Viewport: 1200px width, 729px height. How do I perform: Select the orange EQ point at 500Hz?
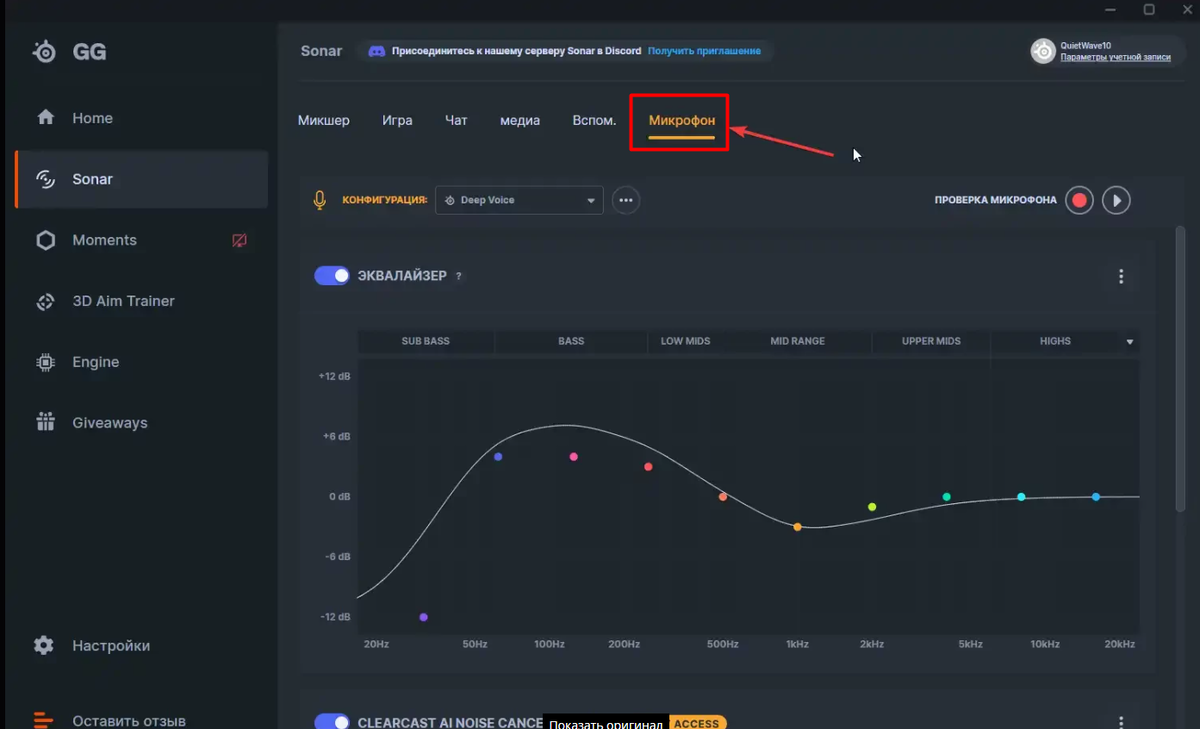723,497
